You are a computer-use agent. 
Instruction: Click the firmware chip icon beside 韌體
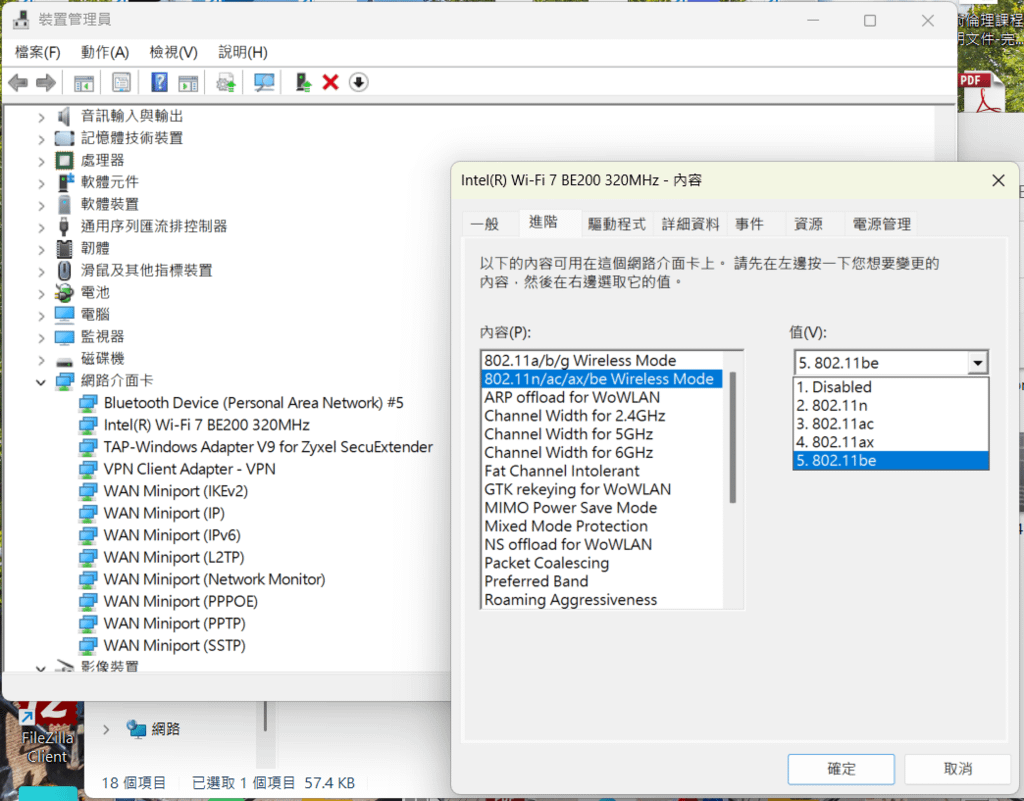[x=64, y=249]
